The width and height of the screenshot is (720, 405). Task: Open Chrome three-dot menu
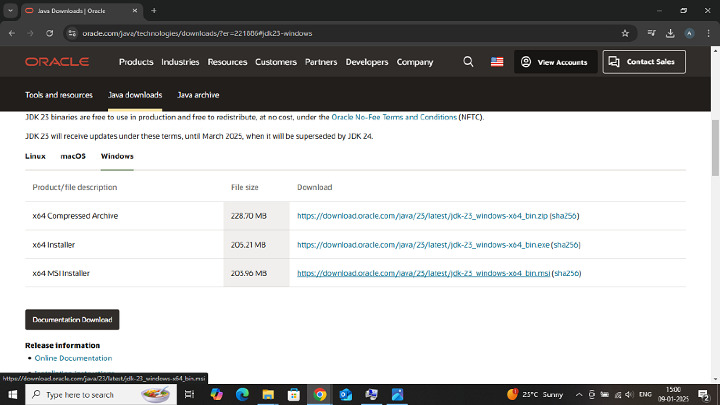[709, 33]
